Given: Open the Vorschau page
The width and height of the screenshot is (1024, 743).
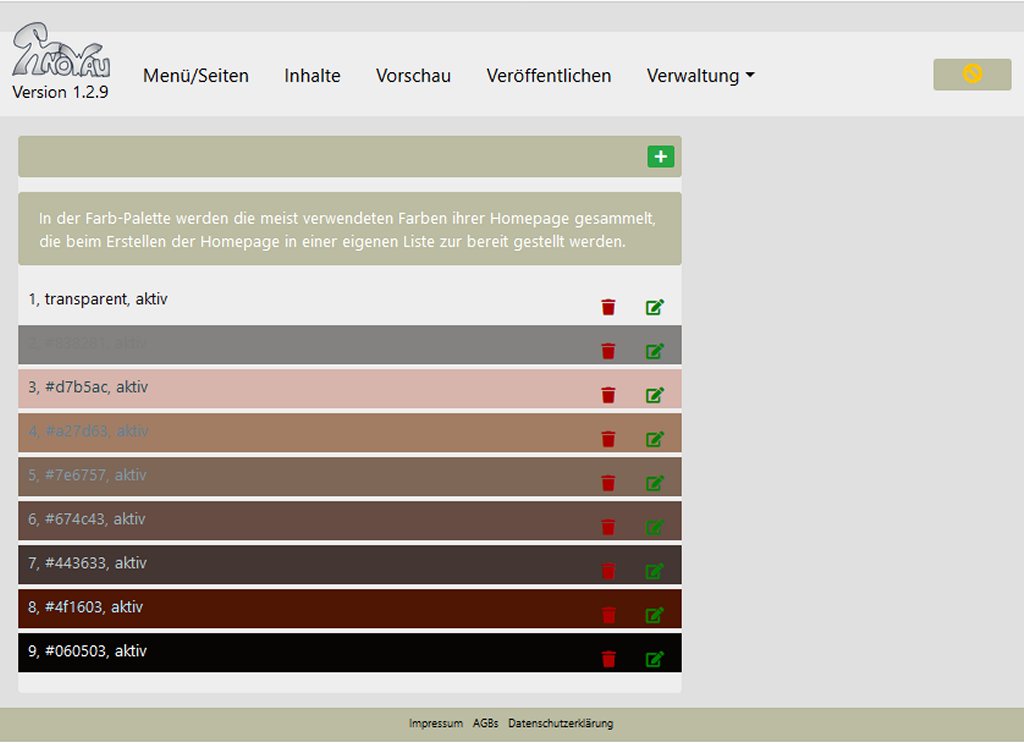Looking at the screenshot, I should (413, 76).
